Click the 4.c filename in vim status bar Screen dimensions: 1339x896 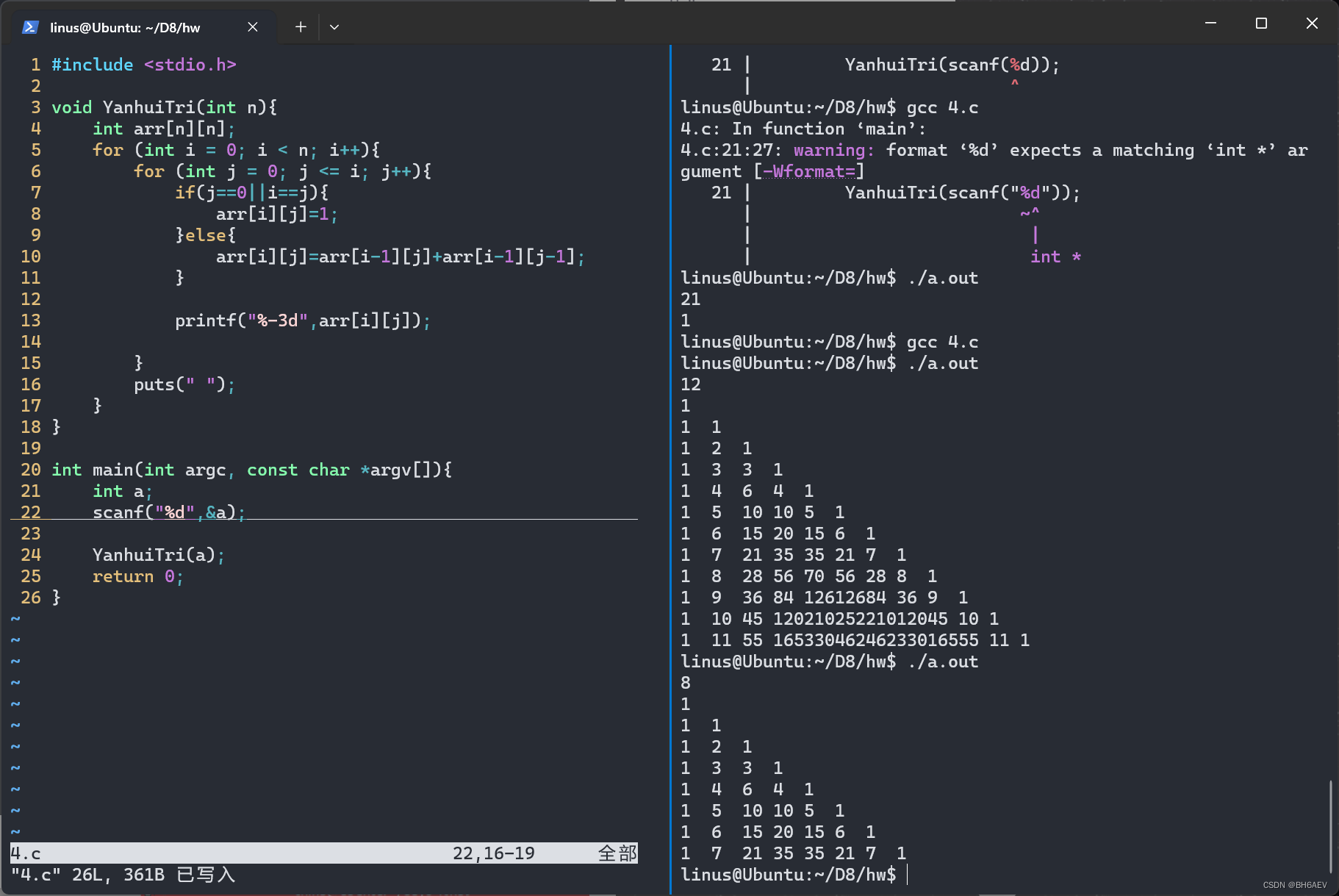click(x=26, y=853)
